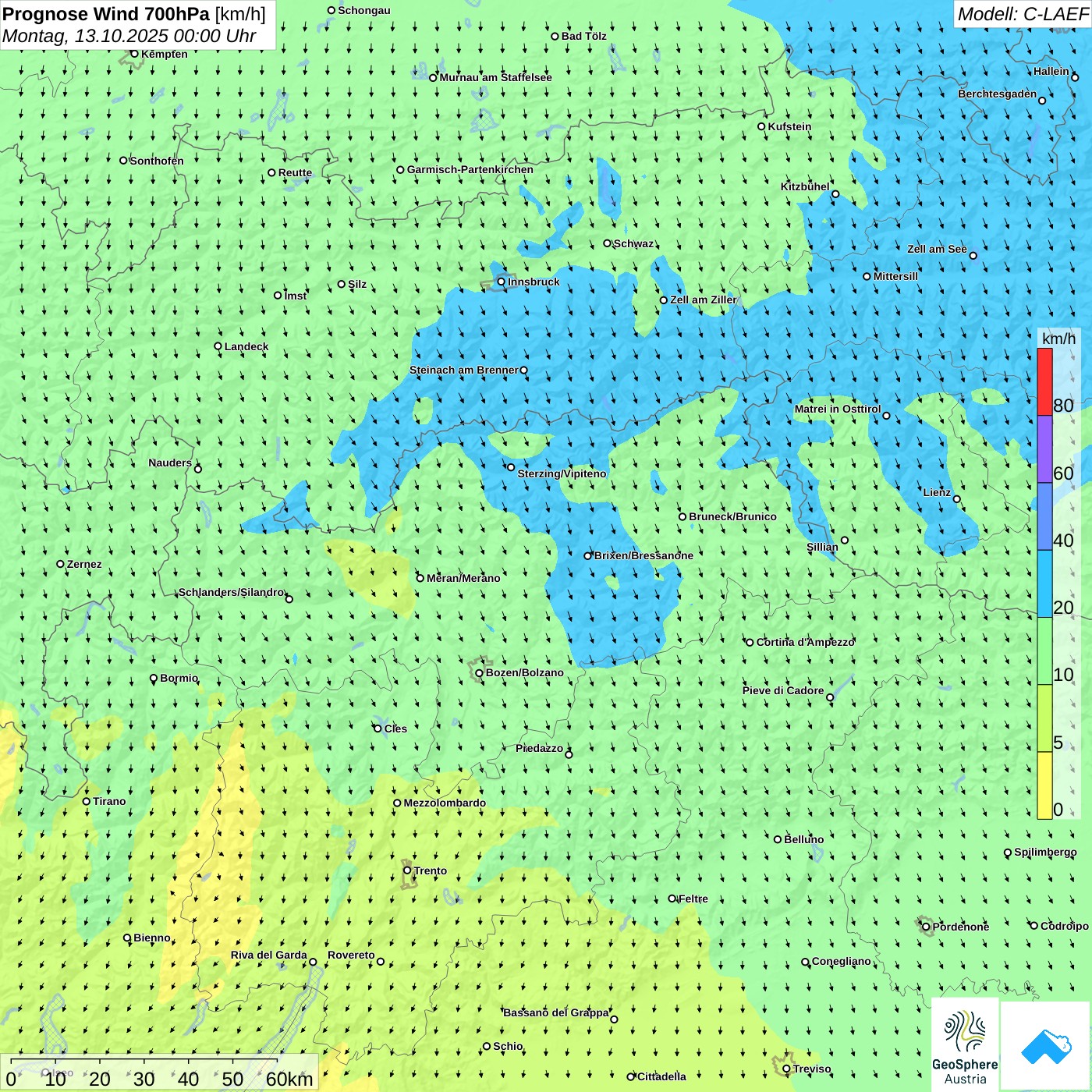1092x1092 pixels.
Task: Click the Kempten label
Action: click(x=165, y=54)
